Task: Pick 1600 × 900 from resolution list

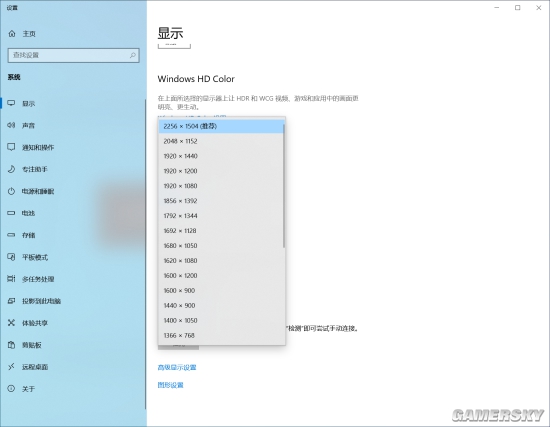Action: point(221,291)
